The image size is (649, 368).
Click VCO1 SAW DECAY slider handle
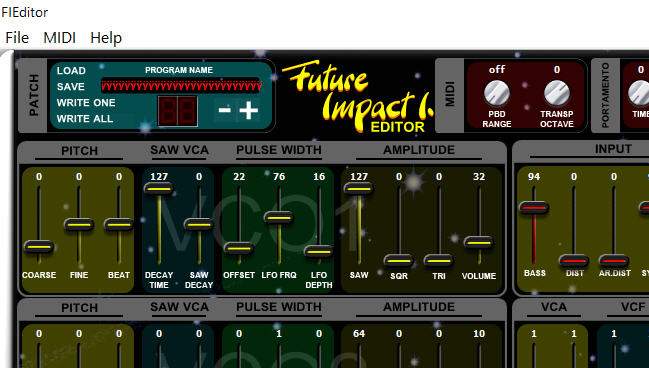tap(199, 225)
